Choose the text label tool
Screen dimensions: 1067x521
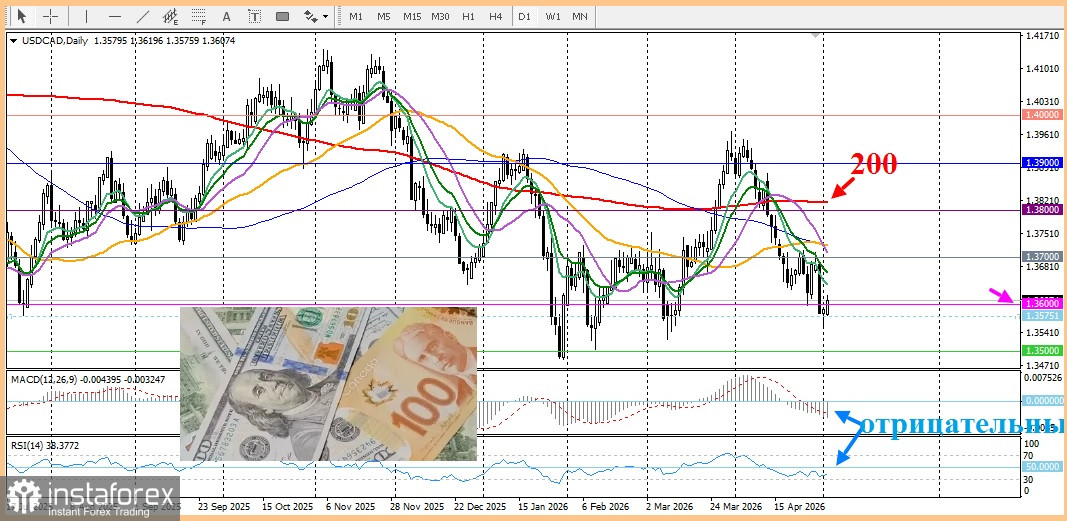click(255, 16)
